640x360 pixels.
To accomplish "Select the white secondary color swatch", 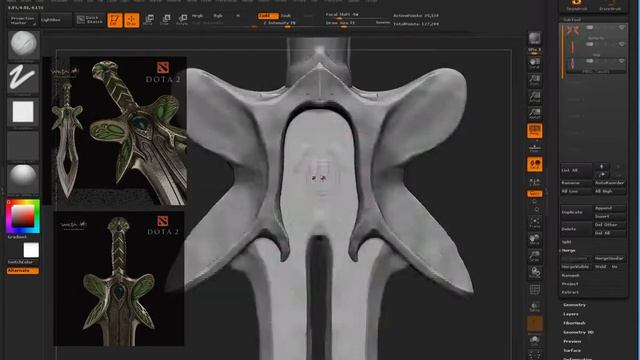I will (x=31, y=250).
